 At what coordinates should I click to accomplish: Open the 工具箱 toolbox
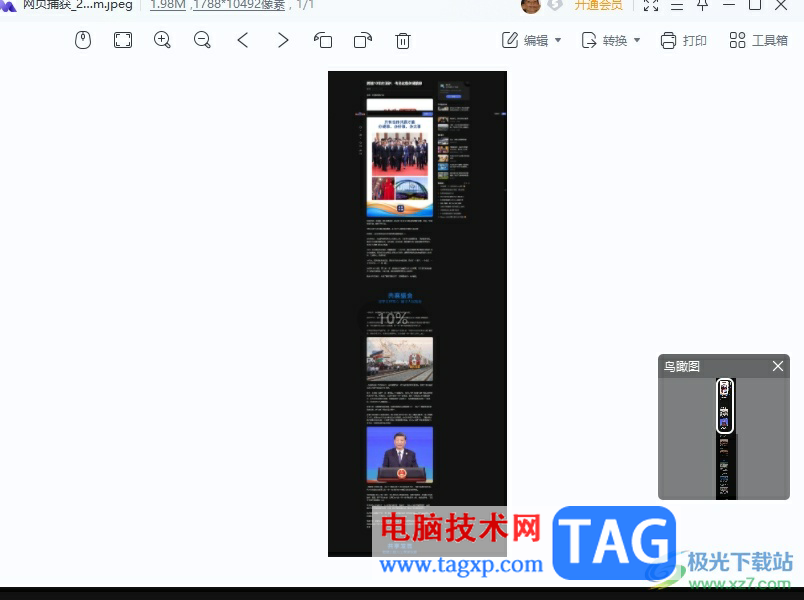758,40
